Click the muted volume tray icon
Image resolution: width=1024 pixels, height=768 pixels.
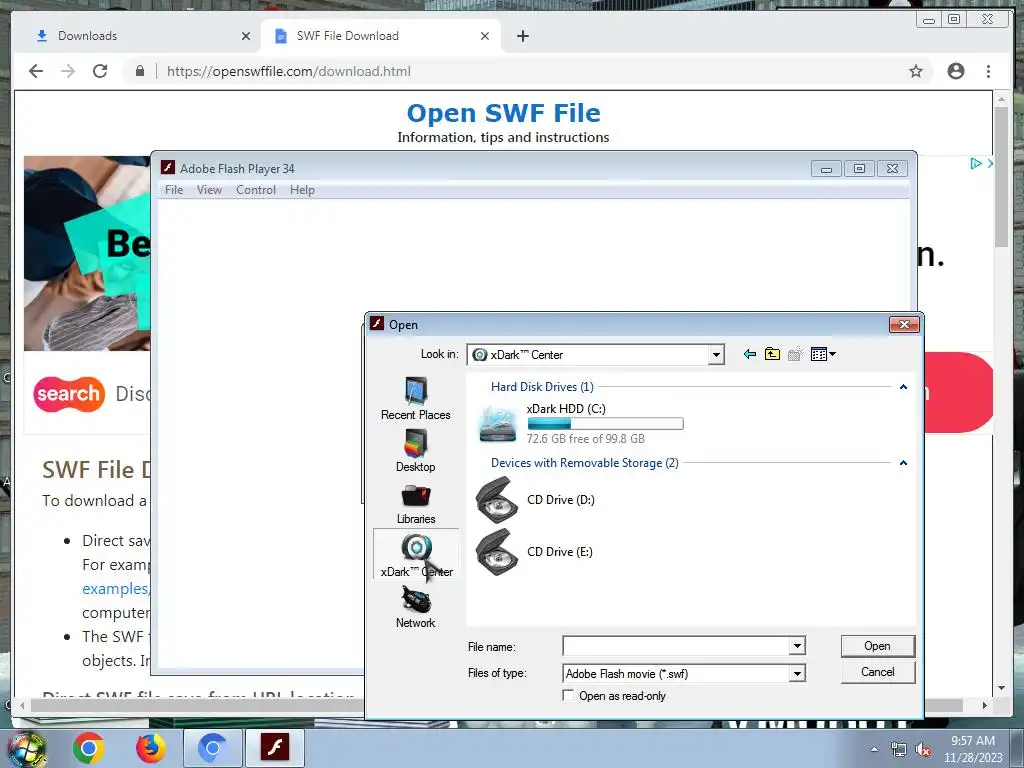923,750
